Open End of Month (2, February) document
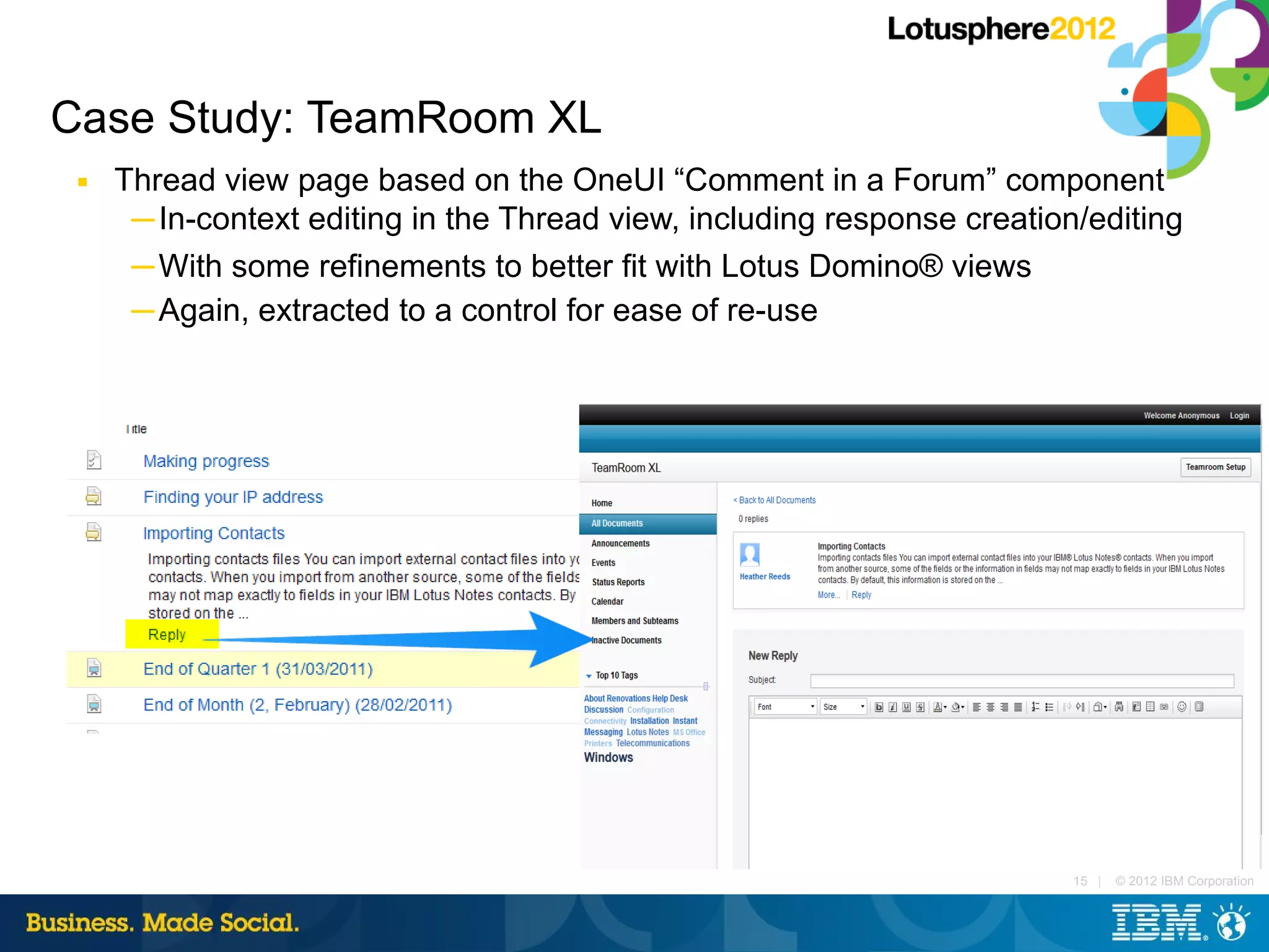Viewport: 1269px width, 952px height. coord(297,705)
